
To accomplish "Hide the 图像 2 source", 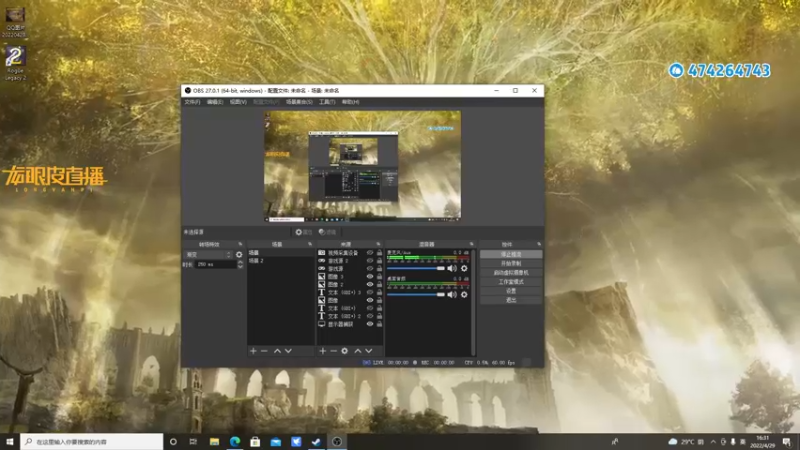I will [x=370, y=284].
